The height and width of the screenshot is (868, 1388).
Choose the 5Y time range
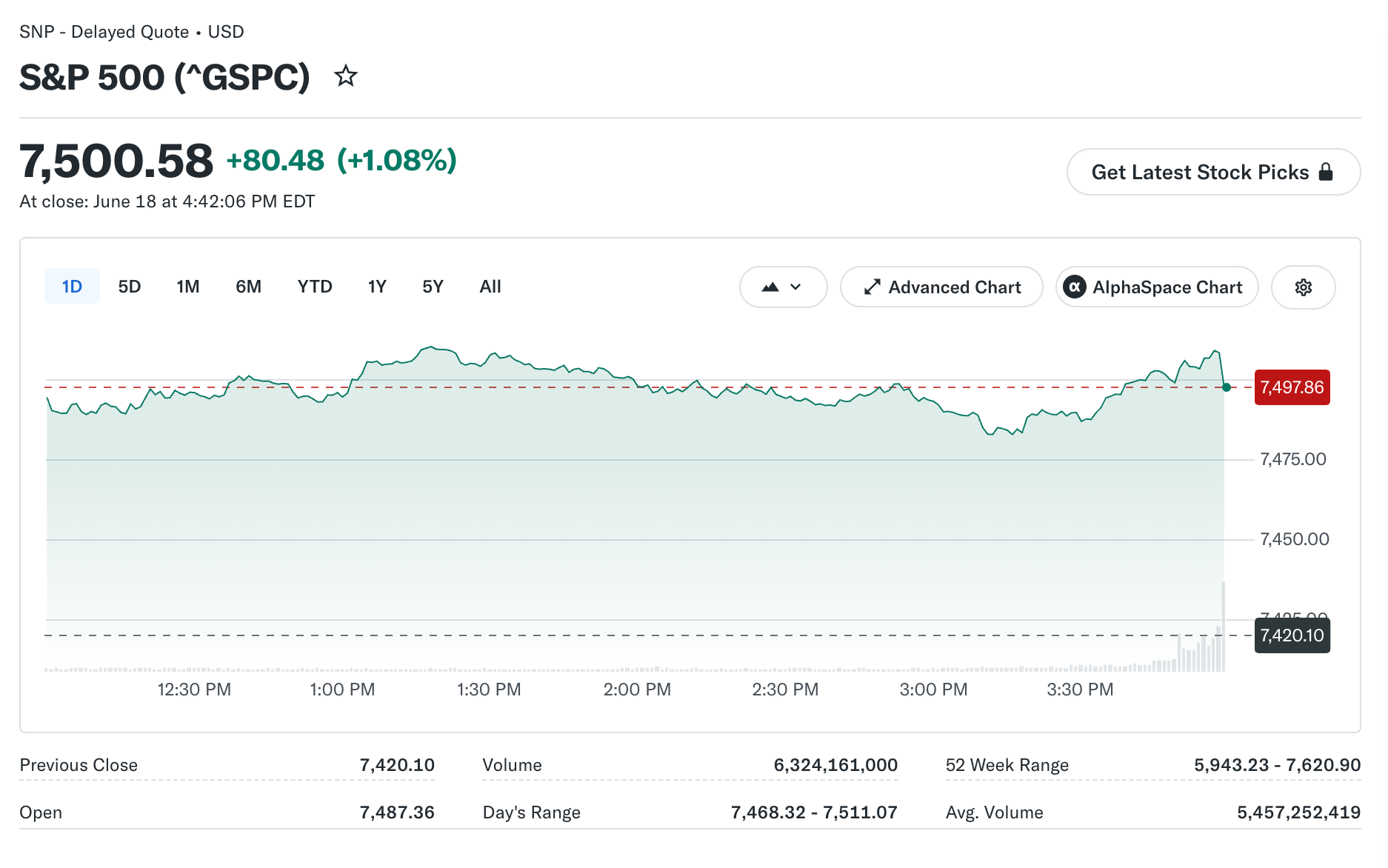(x=433, y=287)
